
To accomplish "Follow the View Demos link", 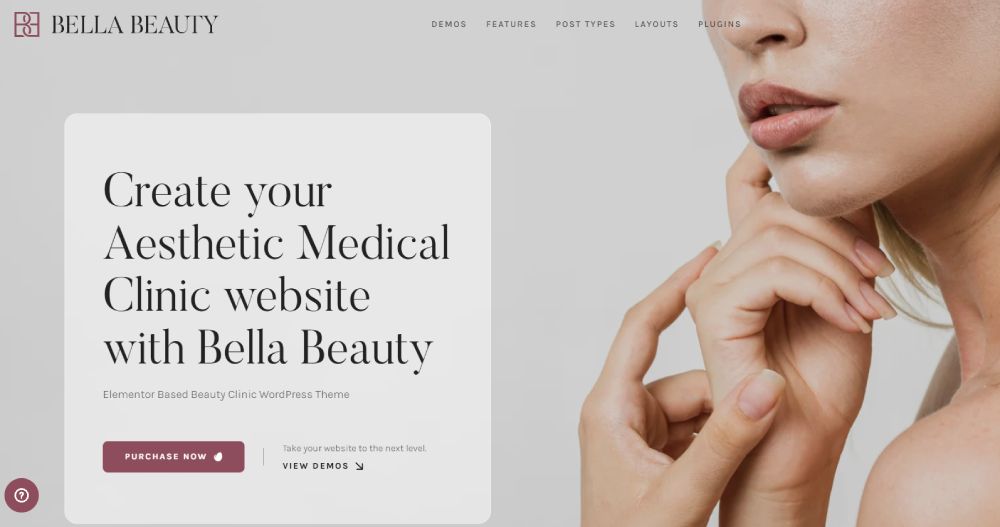I will (323, 466).
